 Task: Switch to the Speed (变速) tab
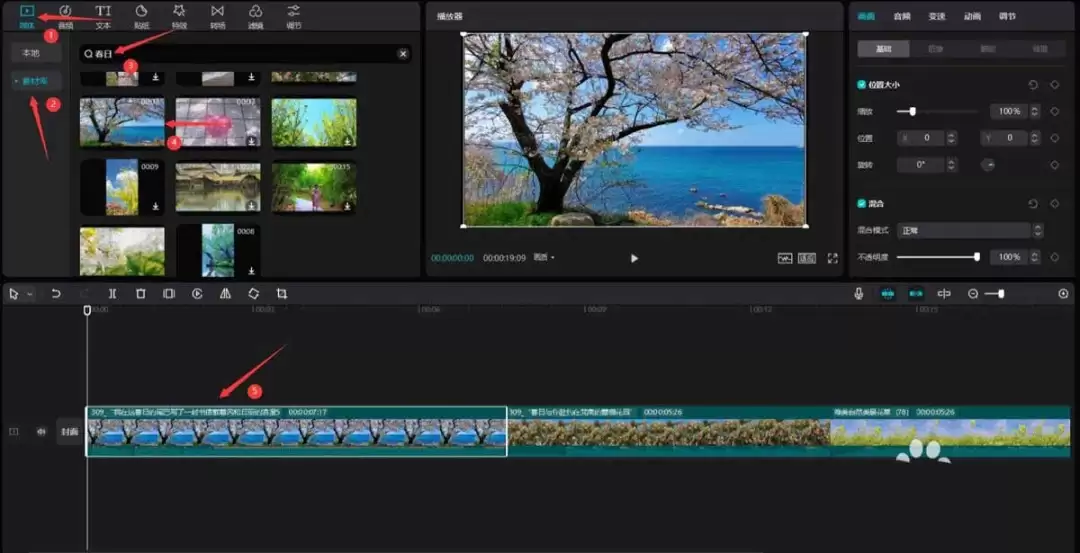(x=936, y=16)
